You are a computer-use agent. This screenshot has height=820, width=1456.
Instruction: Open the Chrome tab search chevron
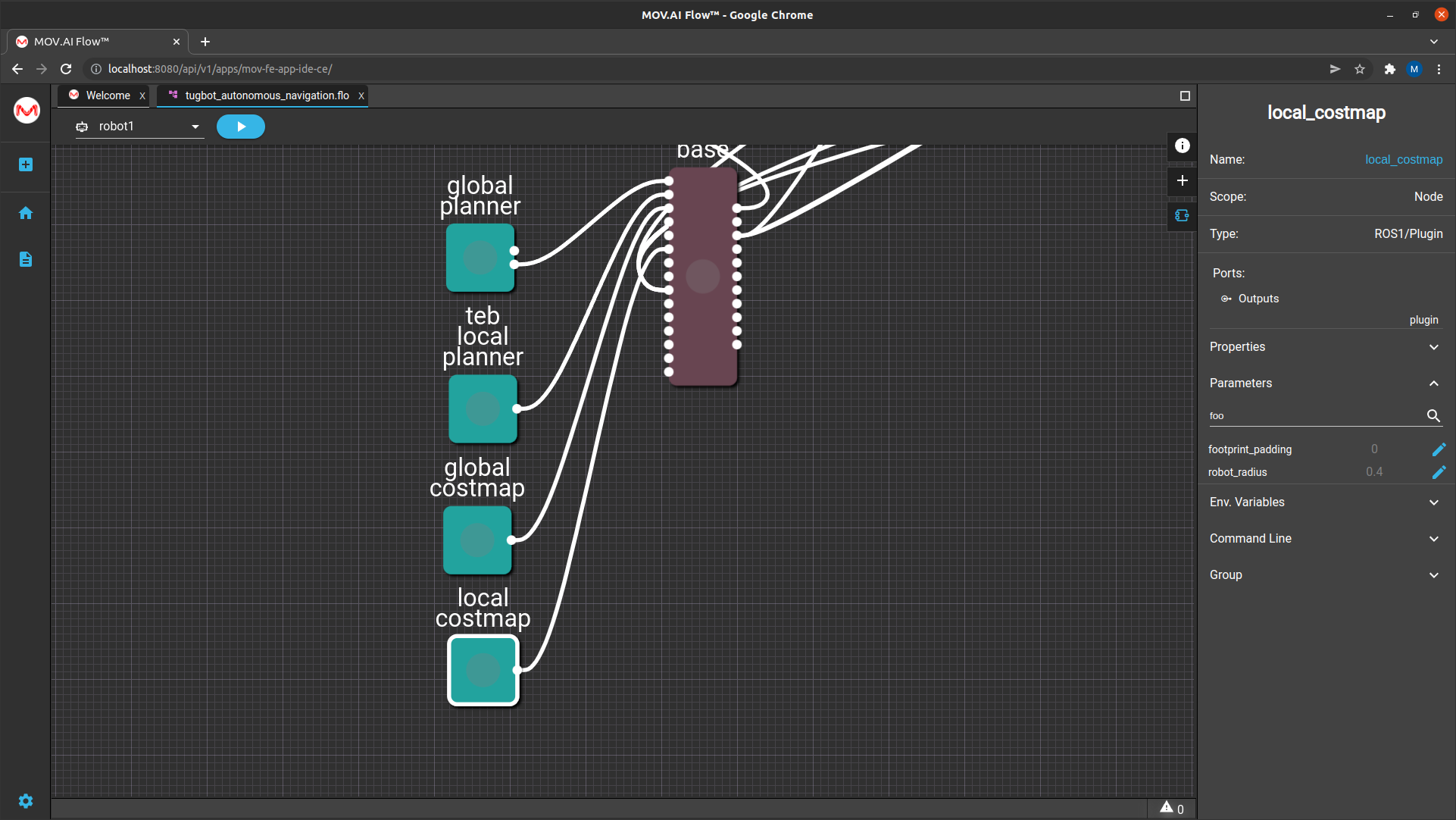click(x=1434, y=42)
